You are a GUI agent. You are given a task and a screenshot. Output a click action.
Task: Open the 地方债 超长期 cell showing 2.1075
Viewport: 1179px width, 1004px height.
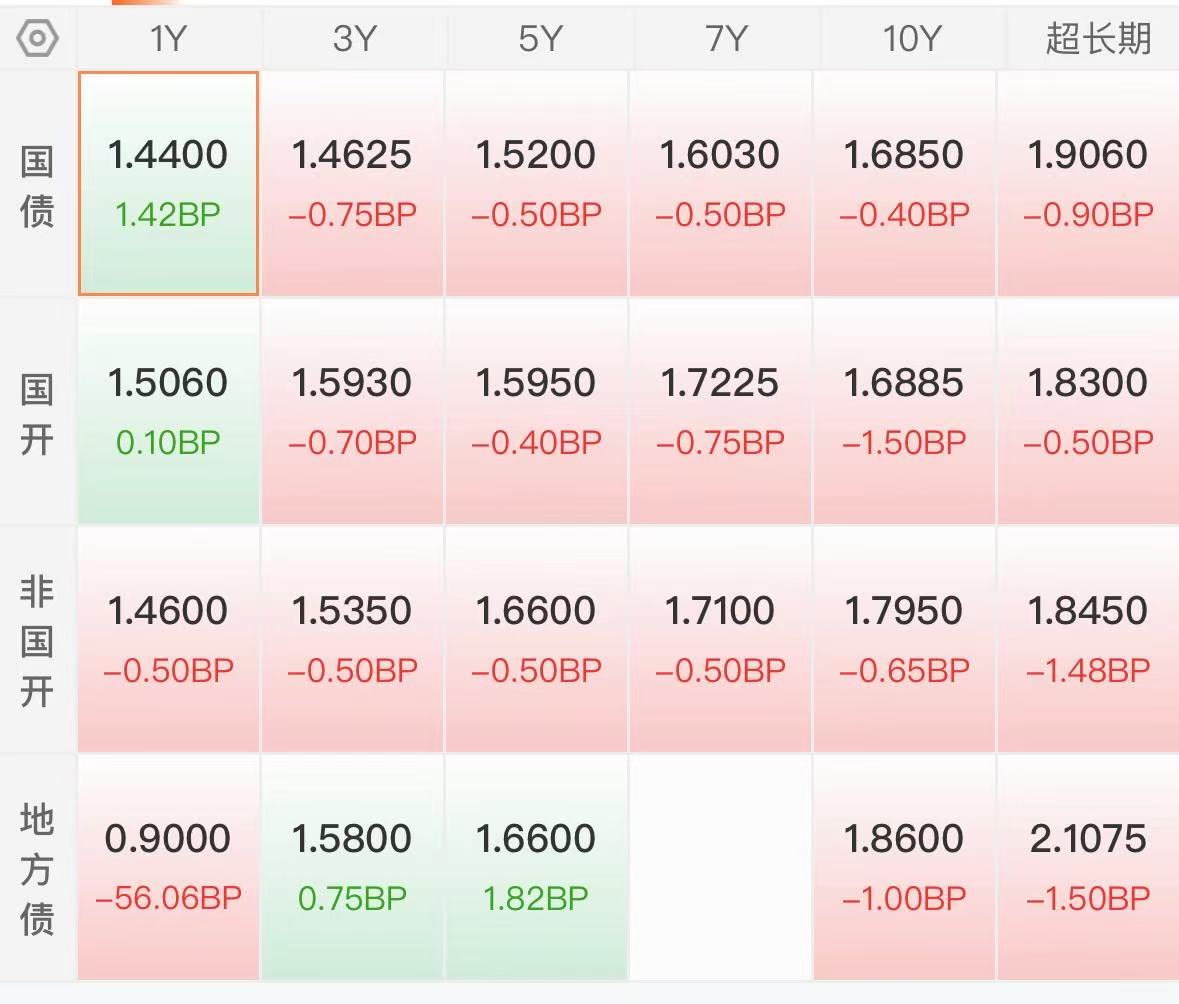coord(1088,867)
